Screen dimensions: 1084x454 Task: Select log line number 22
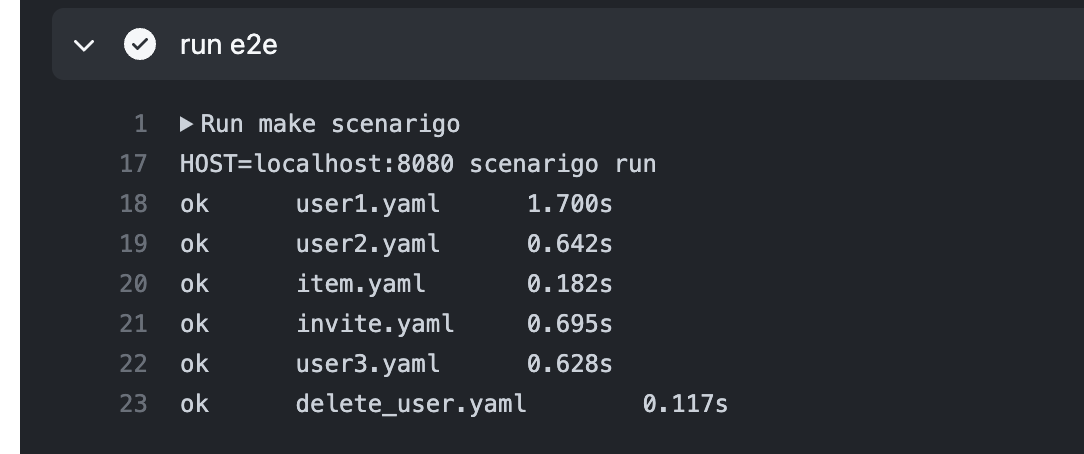coord(133,364)
